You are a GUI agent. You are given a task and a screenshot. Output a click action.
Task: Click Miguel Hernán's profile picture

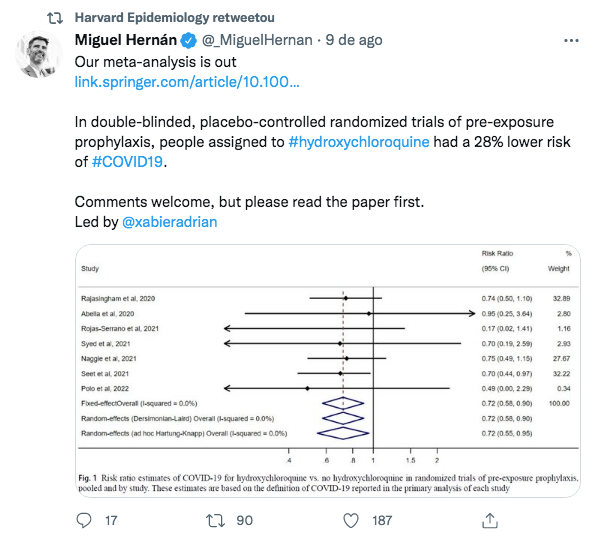(x=39, y=54)
